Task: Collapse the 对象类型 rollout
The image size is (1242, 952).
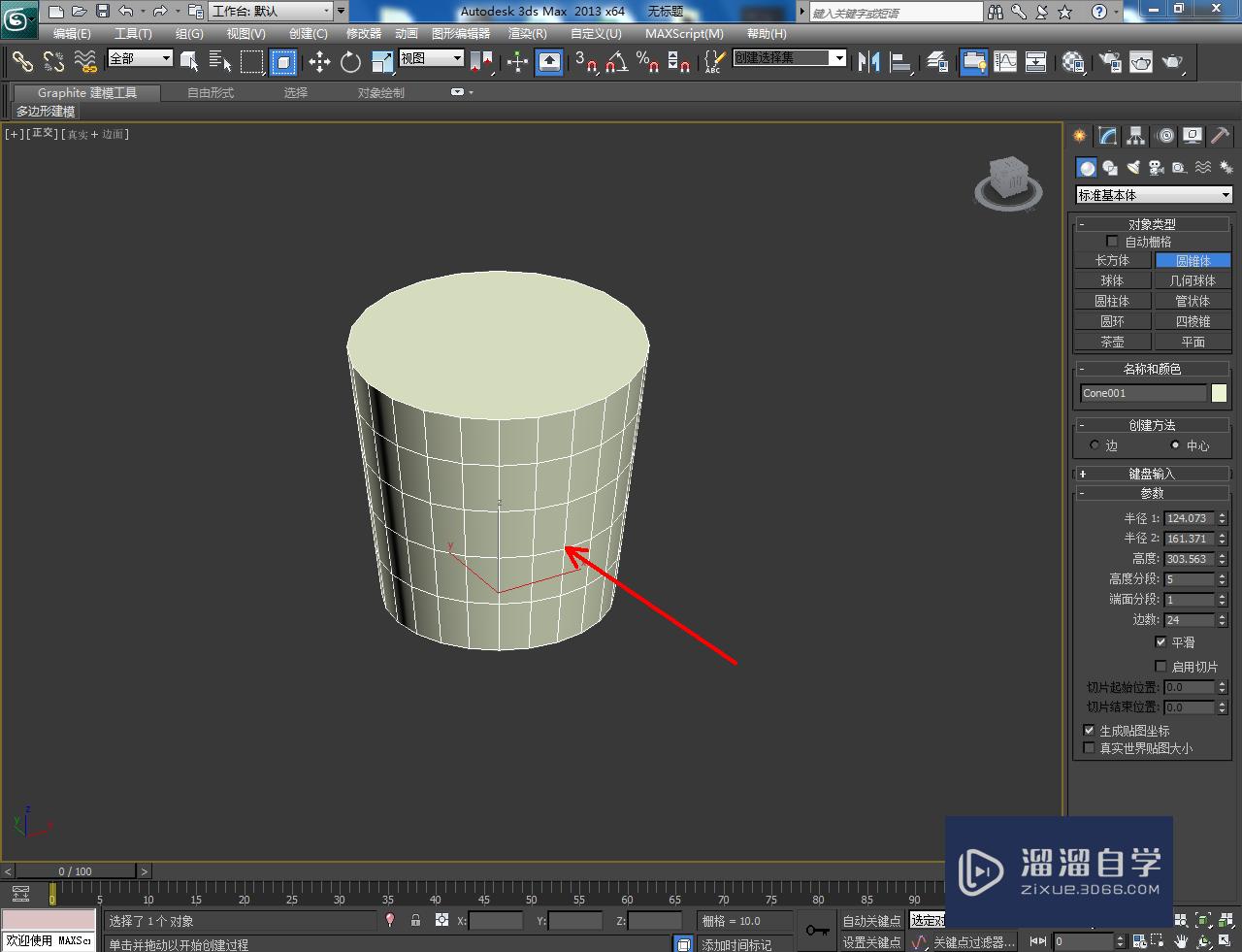Action: pyautogui.click(x=1152, y=223)
